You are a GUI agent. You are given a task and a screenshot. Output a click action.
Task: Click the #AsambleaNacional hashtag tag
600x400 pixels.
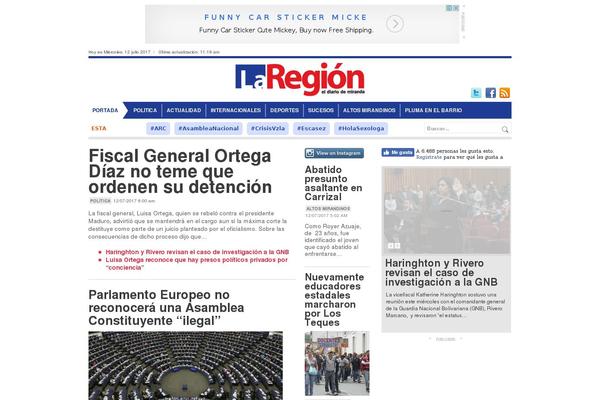click(209, 129)
